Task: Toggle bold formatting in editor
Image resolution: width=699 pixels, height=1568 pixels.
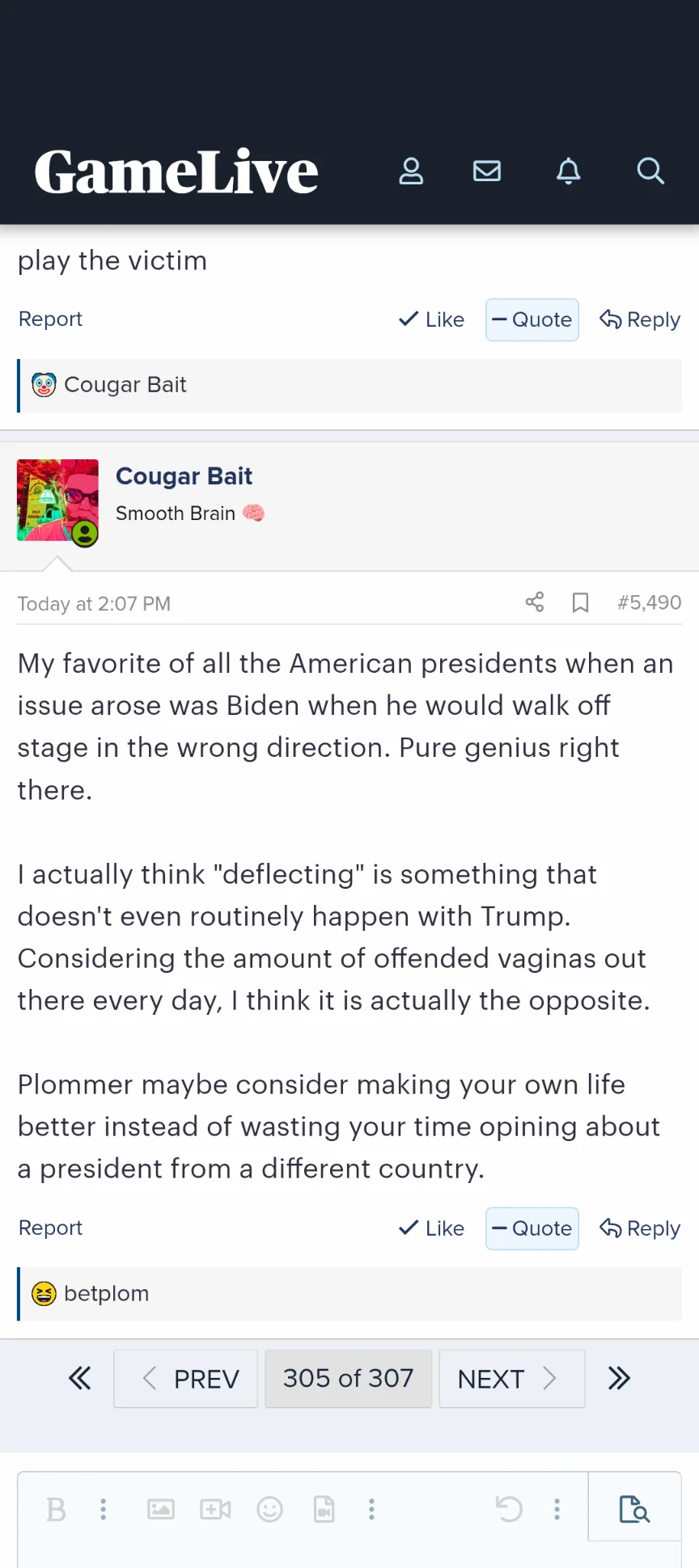Action: (x=57, y=1509)
